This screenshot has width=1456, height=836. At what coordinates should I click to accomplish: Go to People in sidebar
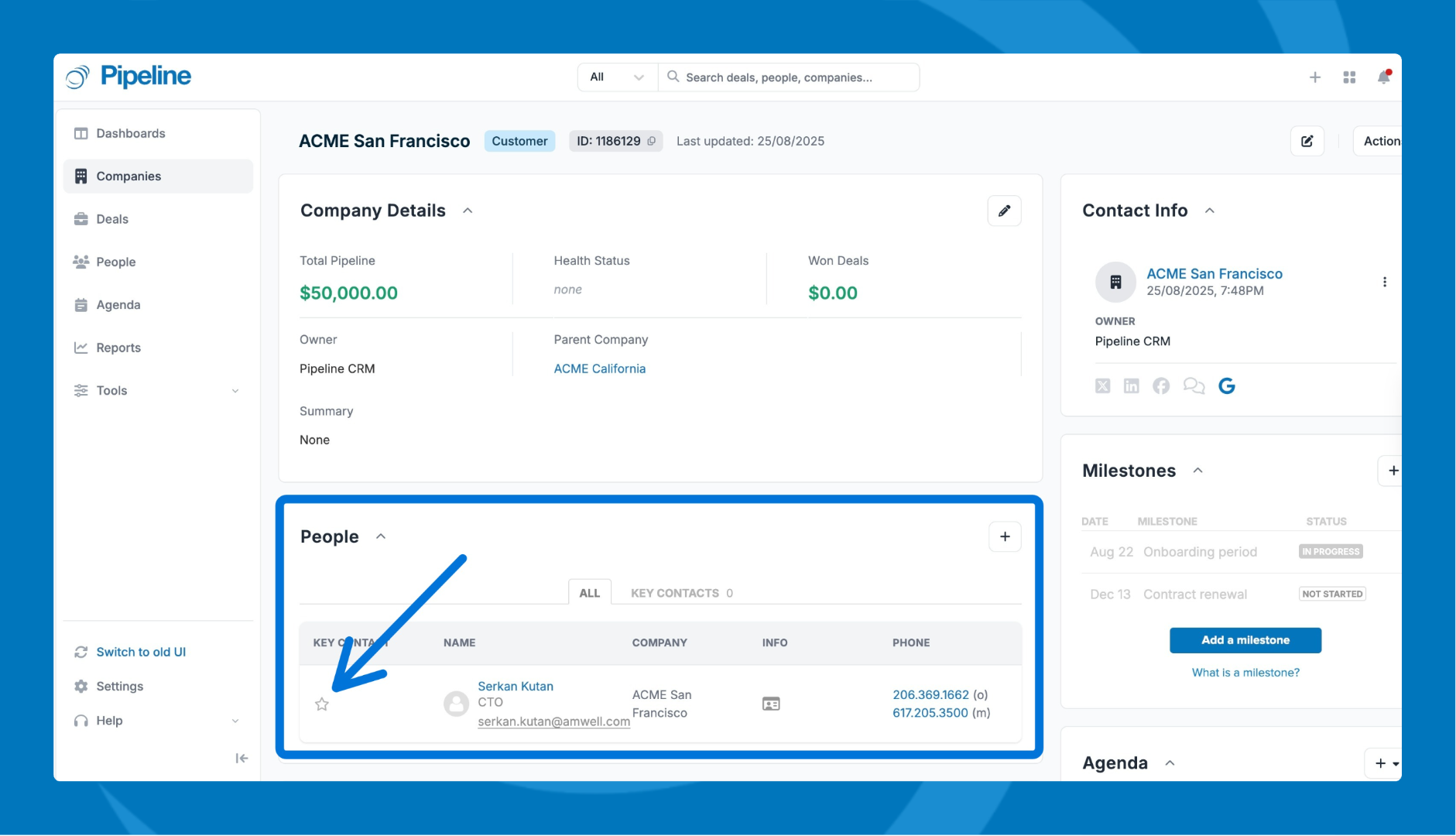pyautogui.click(x=158, y=262)
